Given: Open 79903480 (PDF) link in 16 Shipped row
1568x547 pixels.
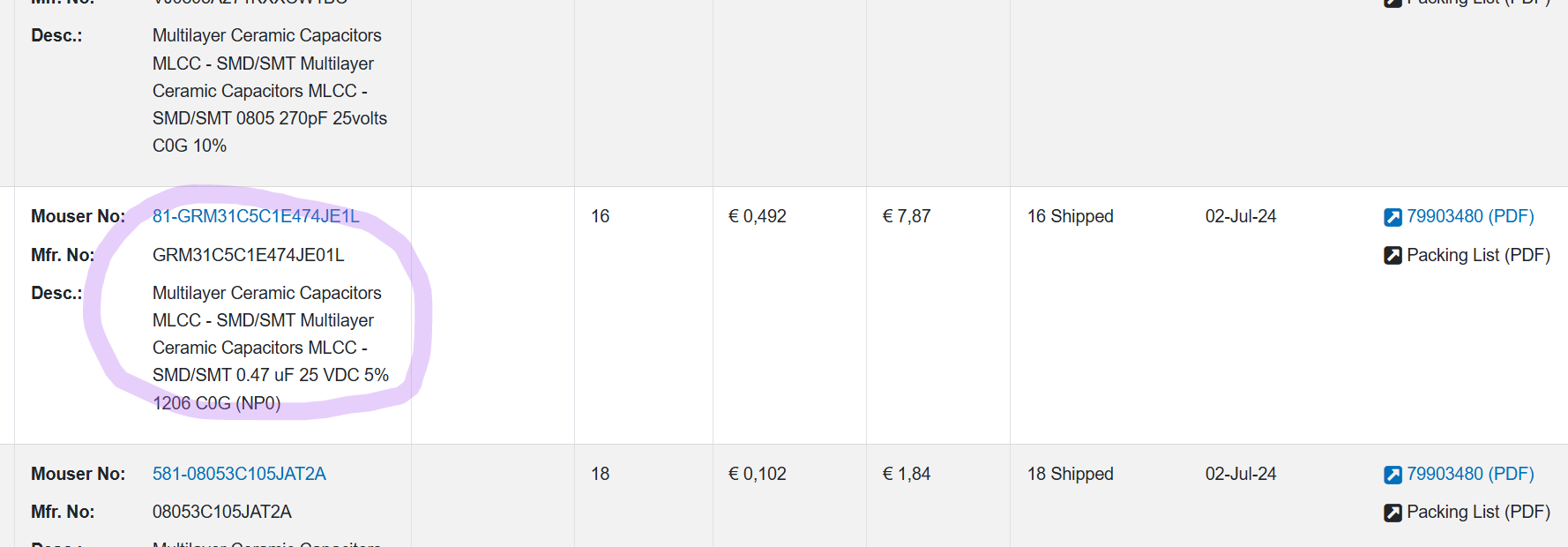Looking at the screenshot, I should [1470, 216].
